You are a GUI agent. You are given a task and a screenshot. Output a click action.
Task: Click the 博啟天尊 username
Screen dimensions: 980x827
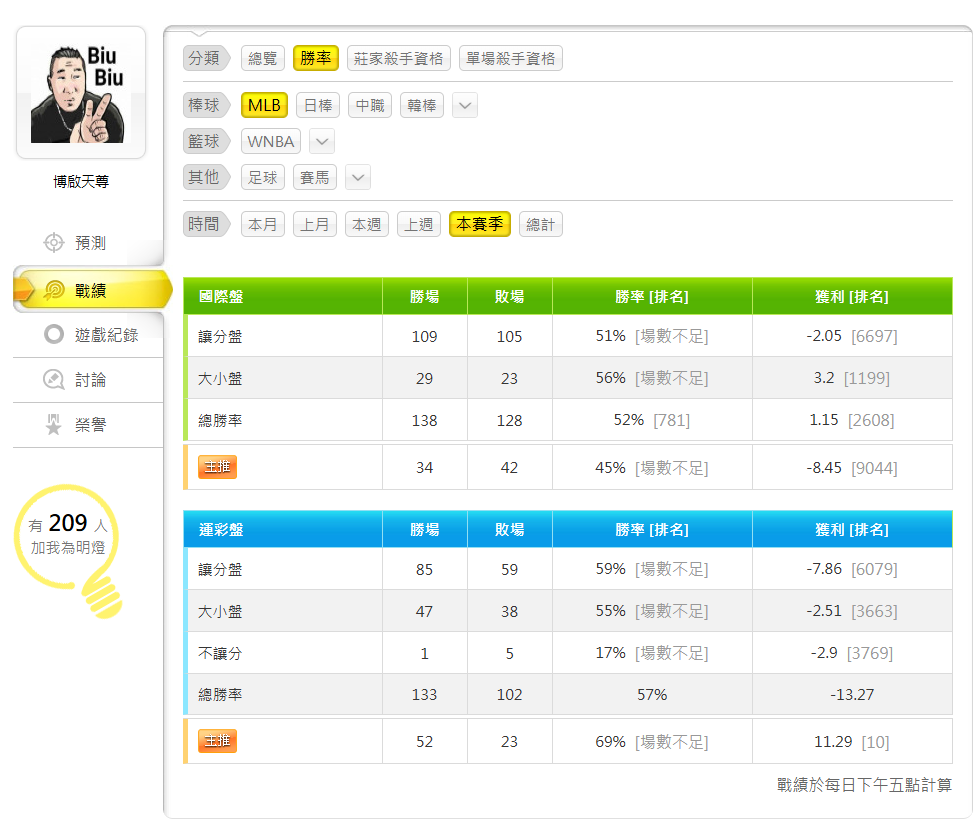click(x=81, y=181)
